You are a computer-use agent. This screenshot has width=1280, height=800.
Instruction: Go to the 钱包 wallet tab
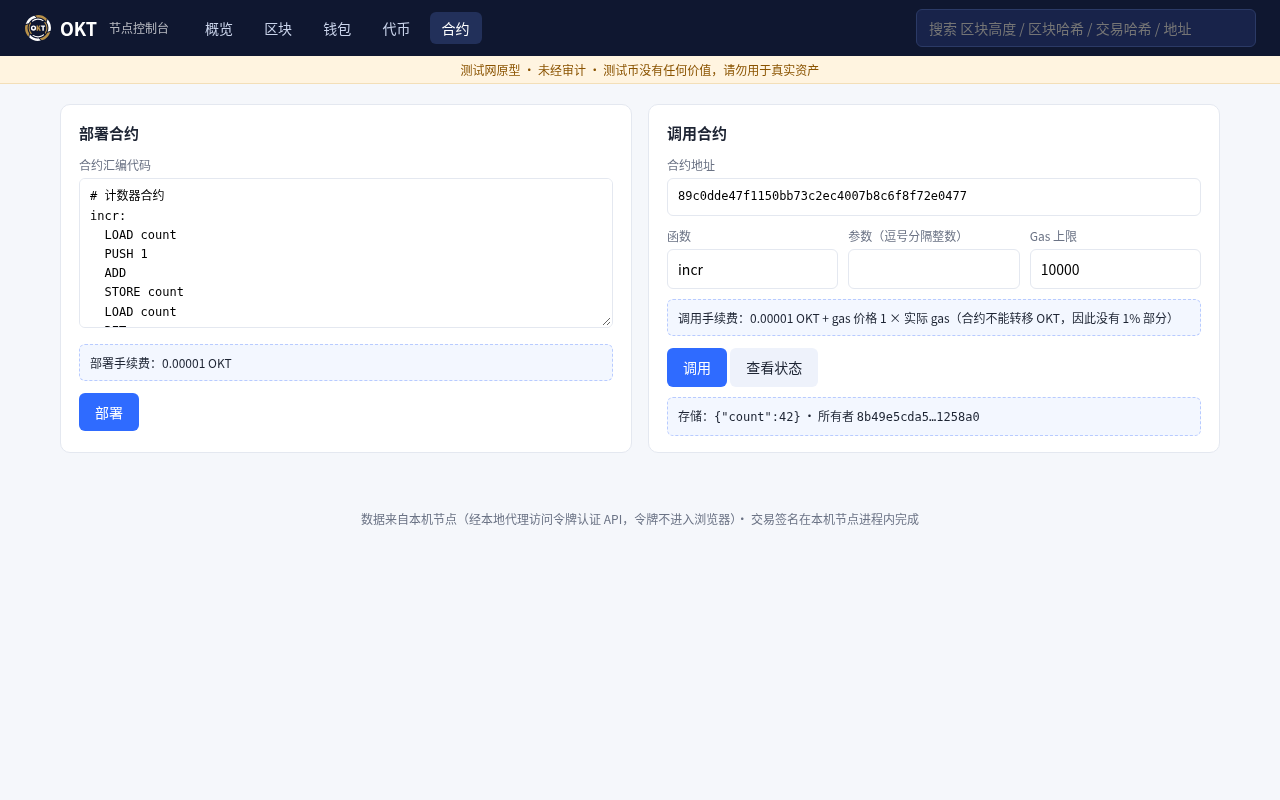tap(337, 28)
